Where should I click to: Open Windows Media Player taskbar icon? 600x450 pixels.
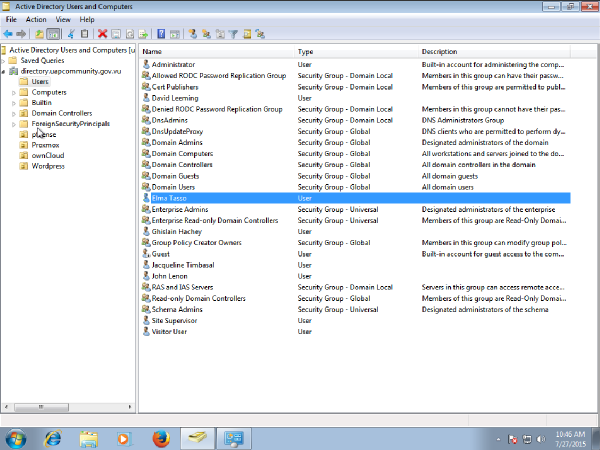[x=124, y=439]
